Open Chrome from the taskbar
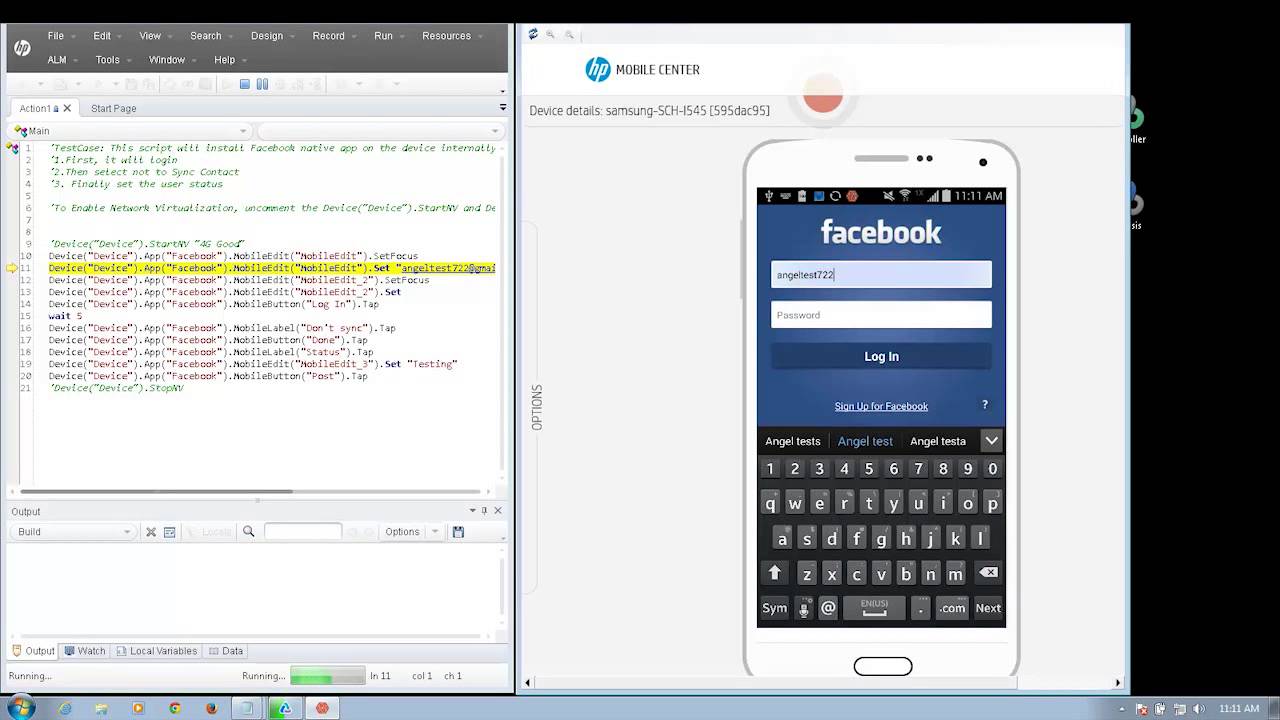The image size is (1280, 720). [175, 708]
